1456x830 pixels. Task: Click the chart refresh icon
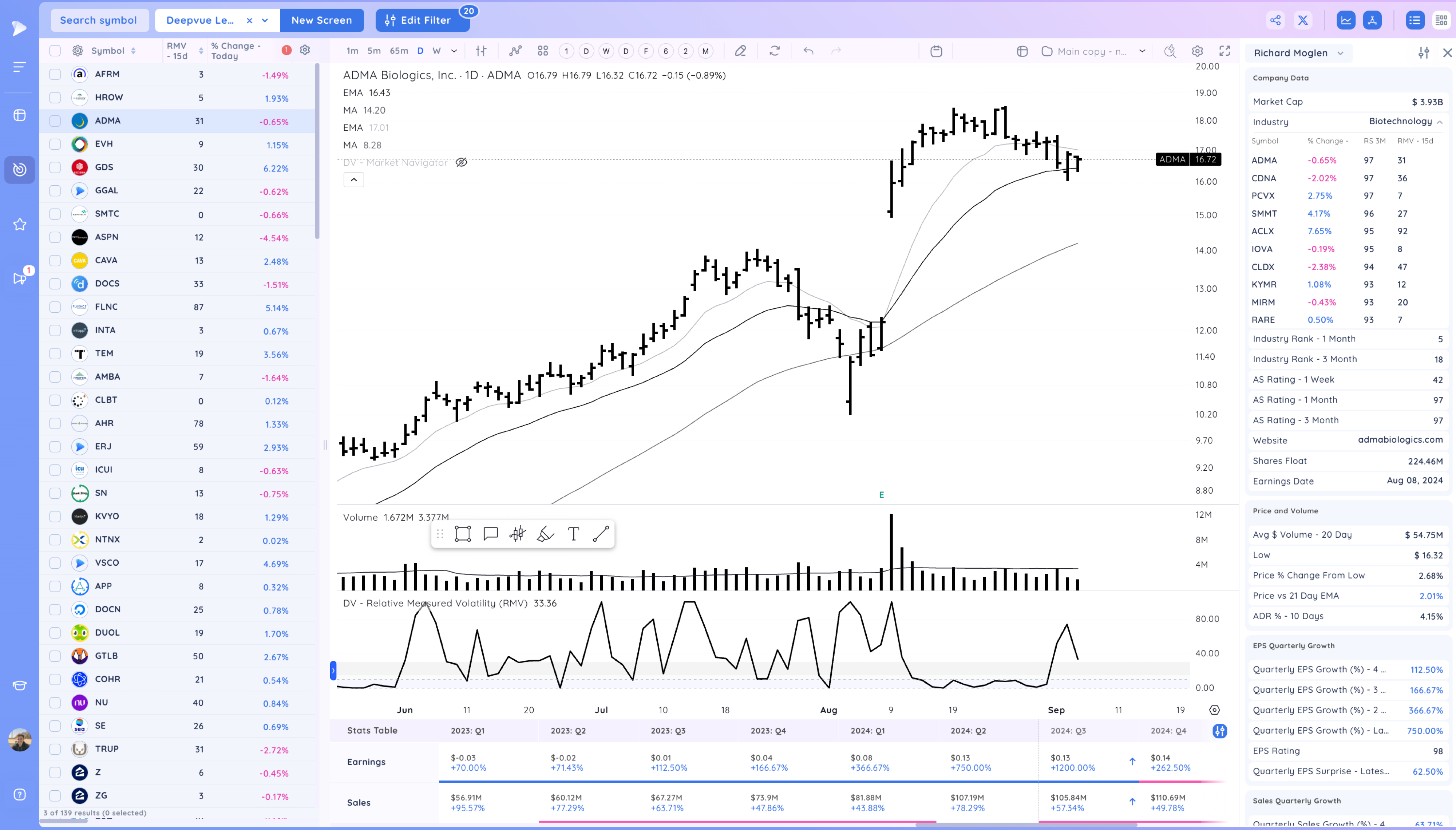(775, 51)
